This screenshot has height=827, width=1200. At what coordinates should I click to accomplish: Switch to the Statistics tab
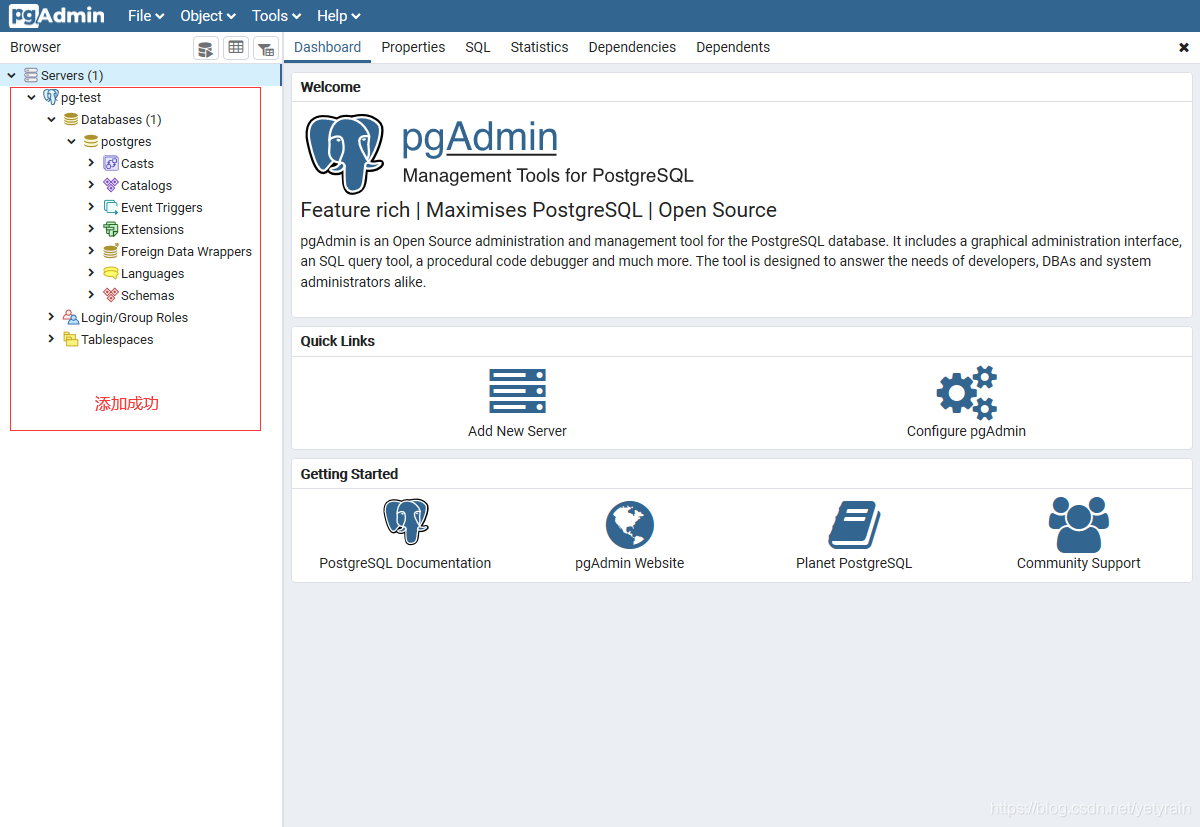539,47
